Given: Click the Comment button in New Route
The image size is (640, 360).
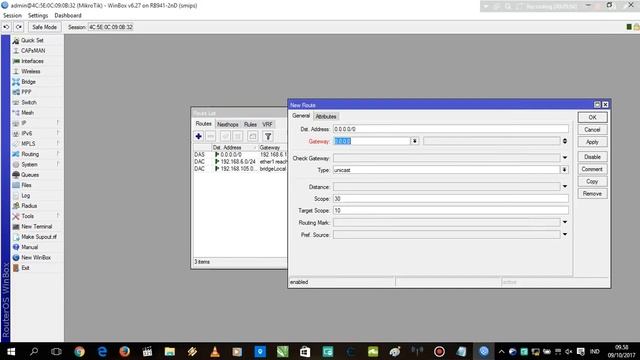Looking at the screenshot, I should [x=592, y=169].
